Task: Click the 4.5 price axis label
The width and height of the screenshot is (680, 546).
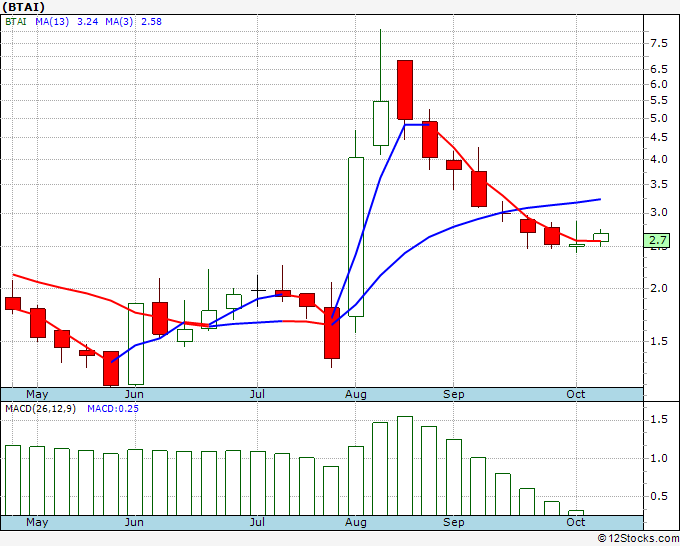Action: point(659,138)
